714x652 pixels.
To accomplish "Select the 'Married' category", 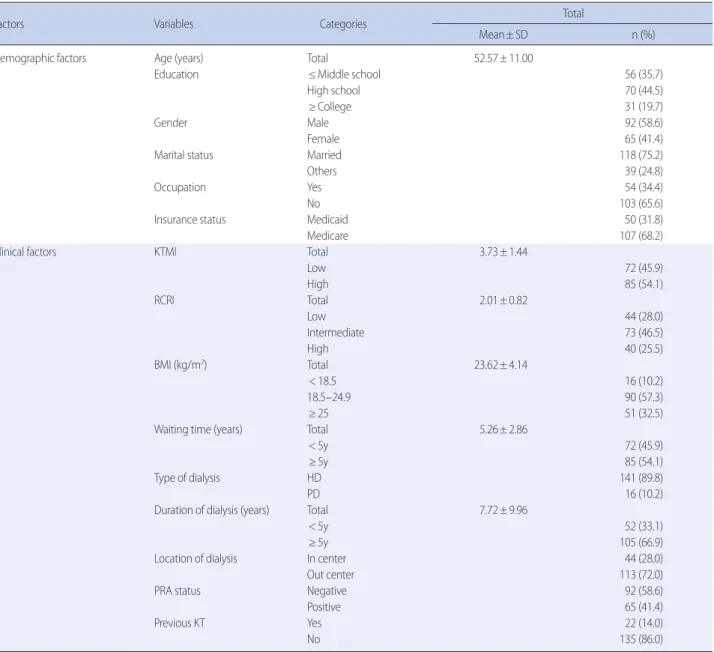I will click(324, 155).
